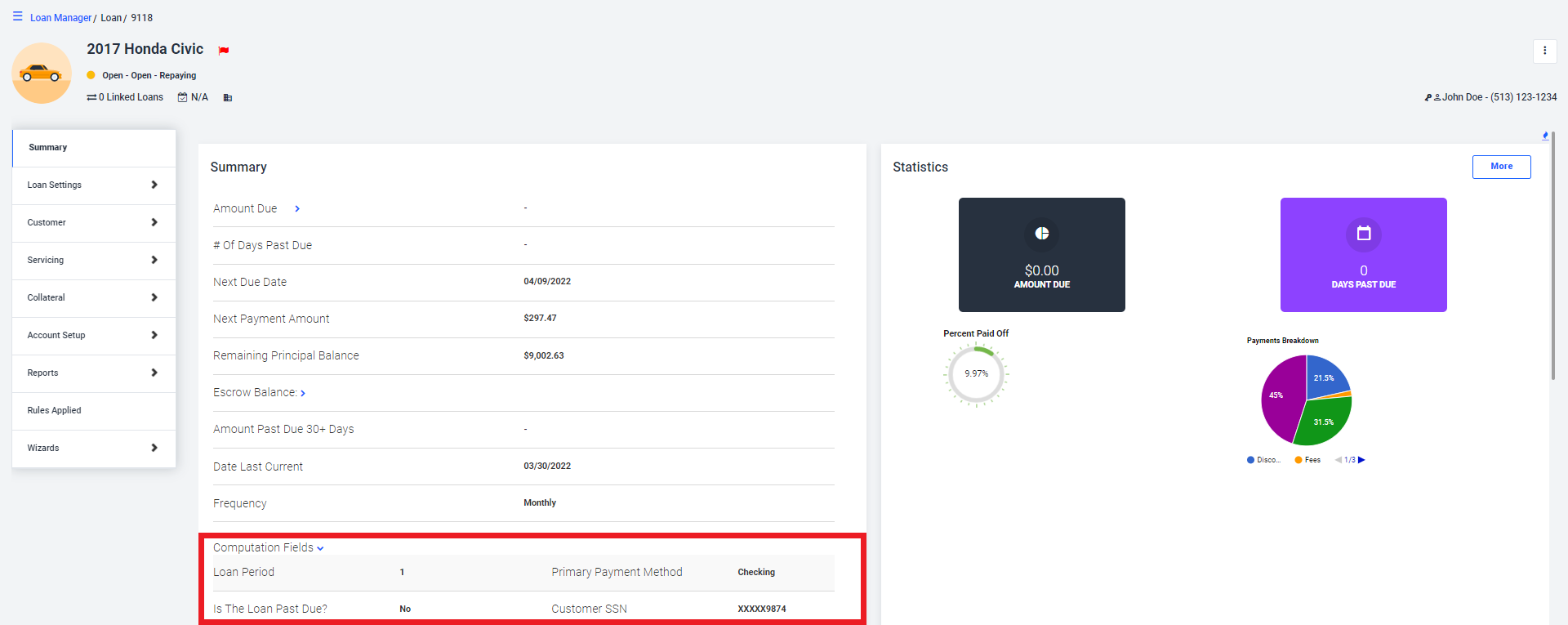Click the Frequency value Monthly

[x=540, y=503]
